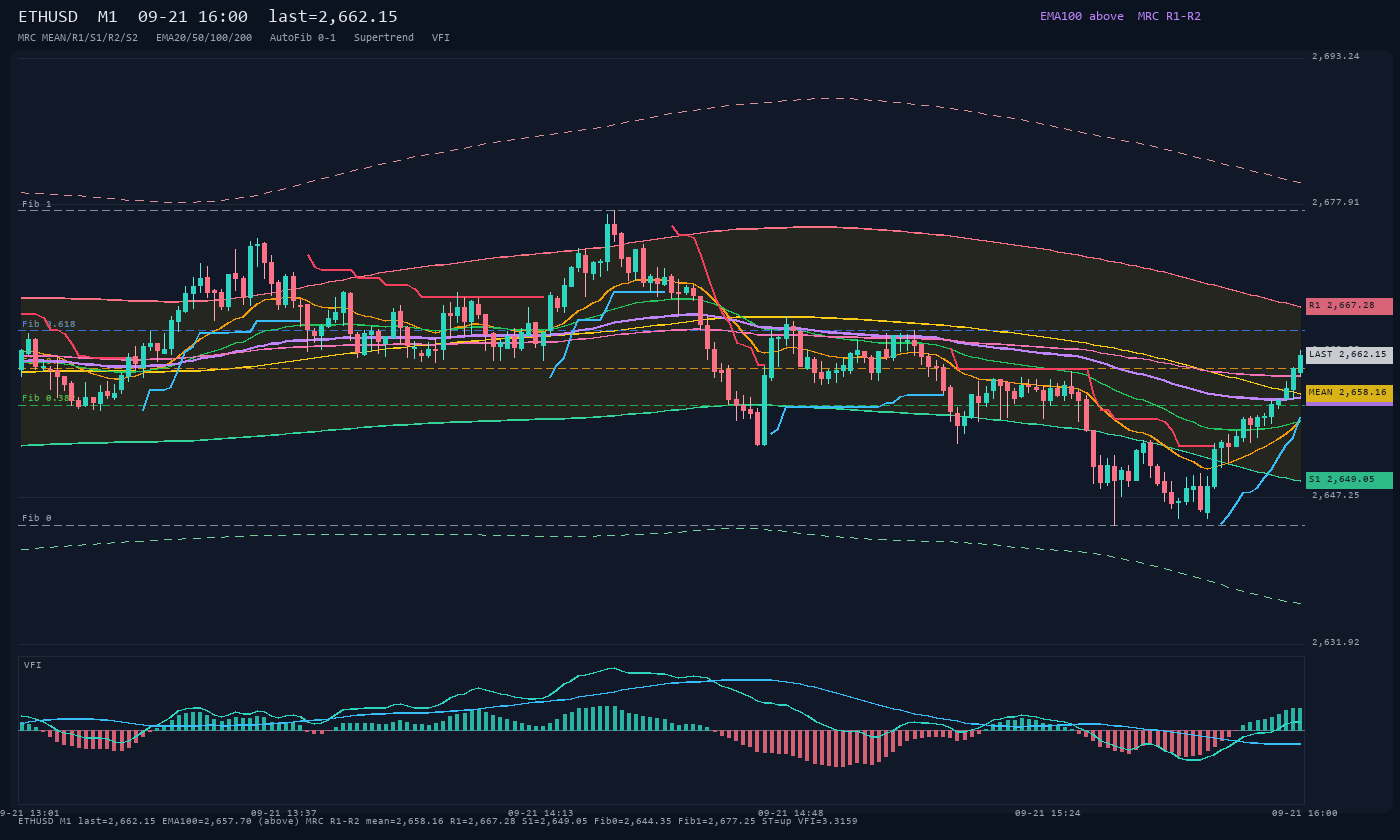Viewport: 1400px width, 840px height.
Task: Click the Fib 0 level label
Action: click(x=37, y=518)
